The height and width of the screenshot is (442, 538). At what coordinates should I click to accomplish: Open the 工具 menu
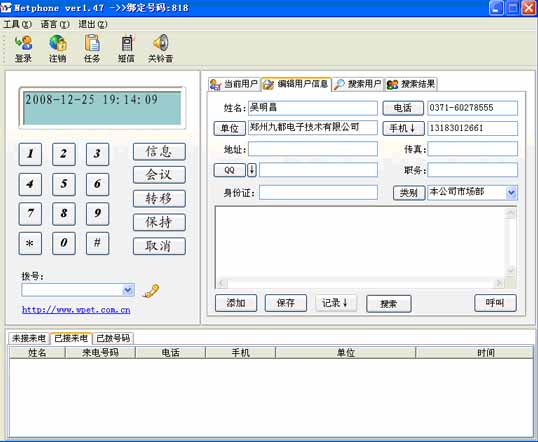17,24
